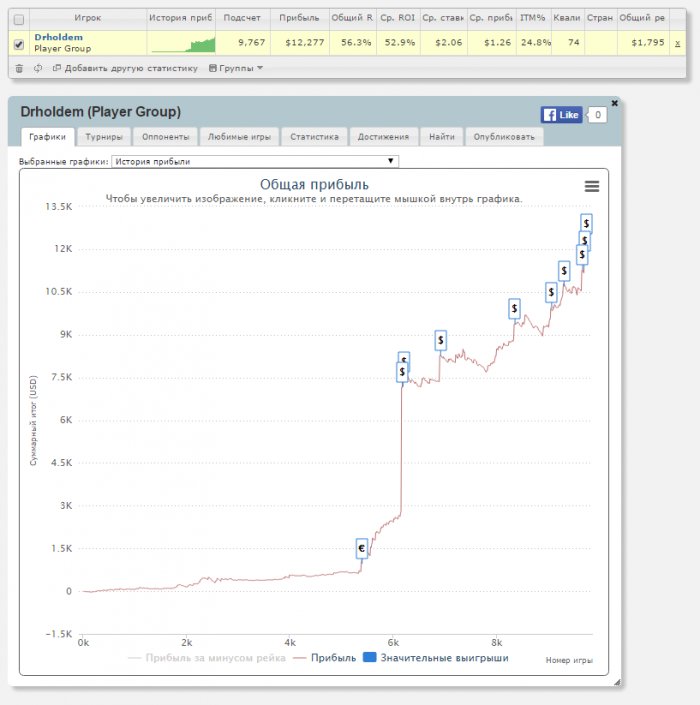Viewport: 700px width, 705px height.
Task: Click the profit history sparkline thumbnail
Action: tap(182, 43)
